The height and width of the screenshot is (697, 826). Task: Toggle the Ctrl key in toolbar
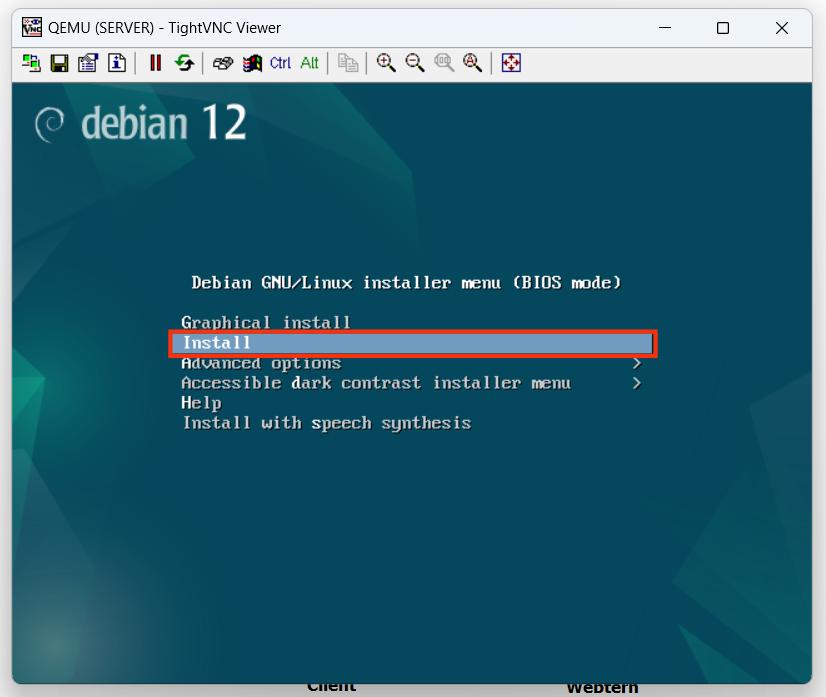[x=281, y=63]
